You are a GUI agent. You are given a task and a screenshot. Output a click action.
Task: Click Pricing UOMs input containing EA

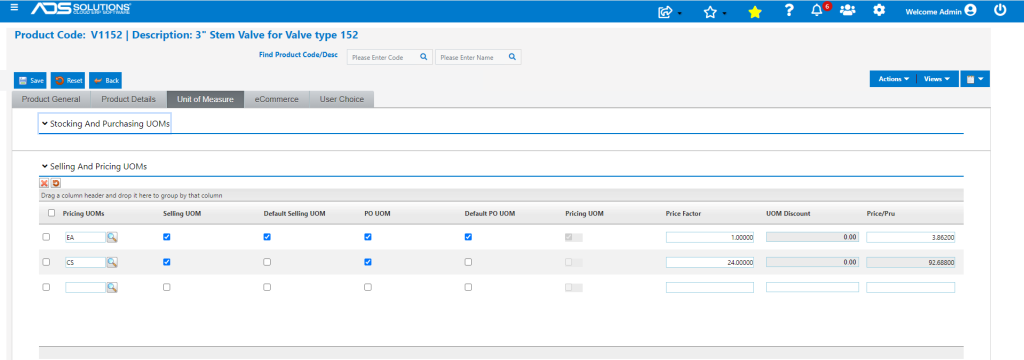coord(86,238)
